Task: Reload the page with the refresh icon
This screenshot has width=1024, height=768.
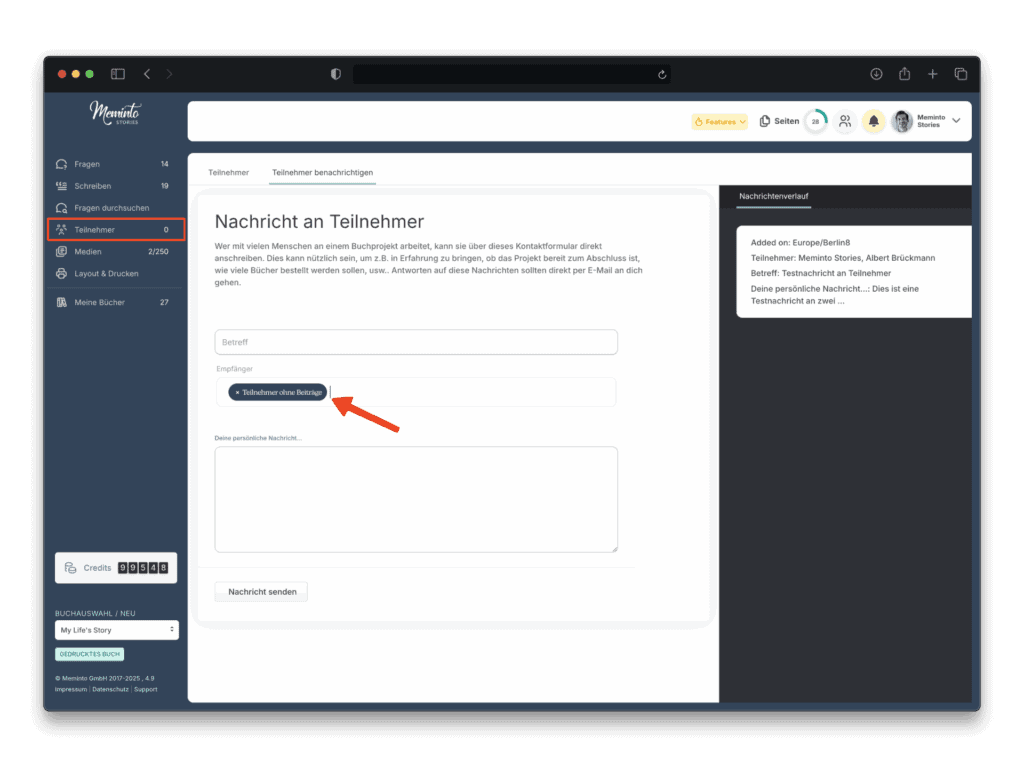Action: [662, 74]
